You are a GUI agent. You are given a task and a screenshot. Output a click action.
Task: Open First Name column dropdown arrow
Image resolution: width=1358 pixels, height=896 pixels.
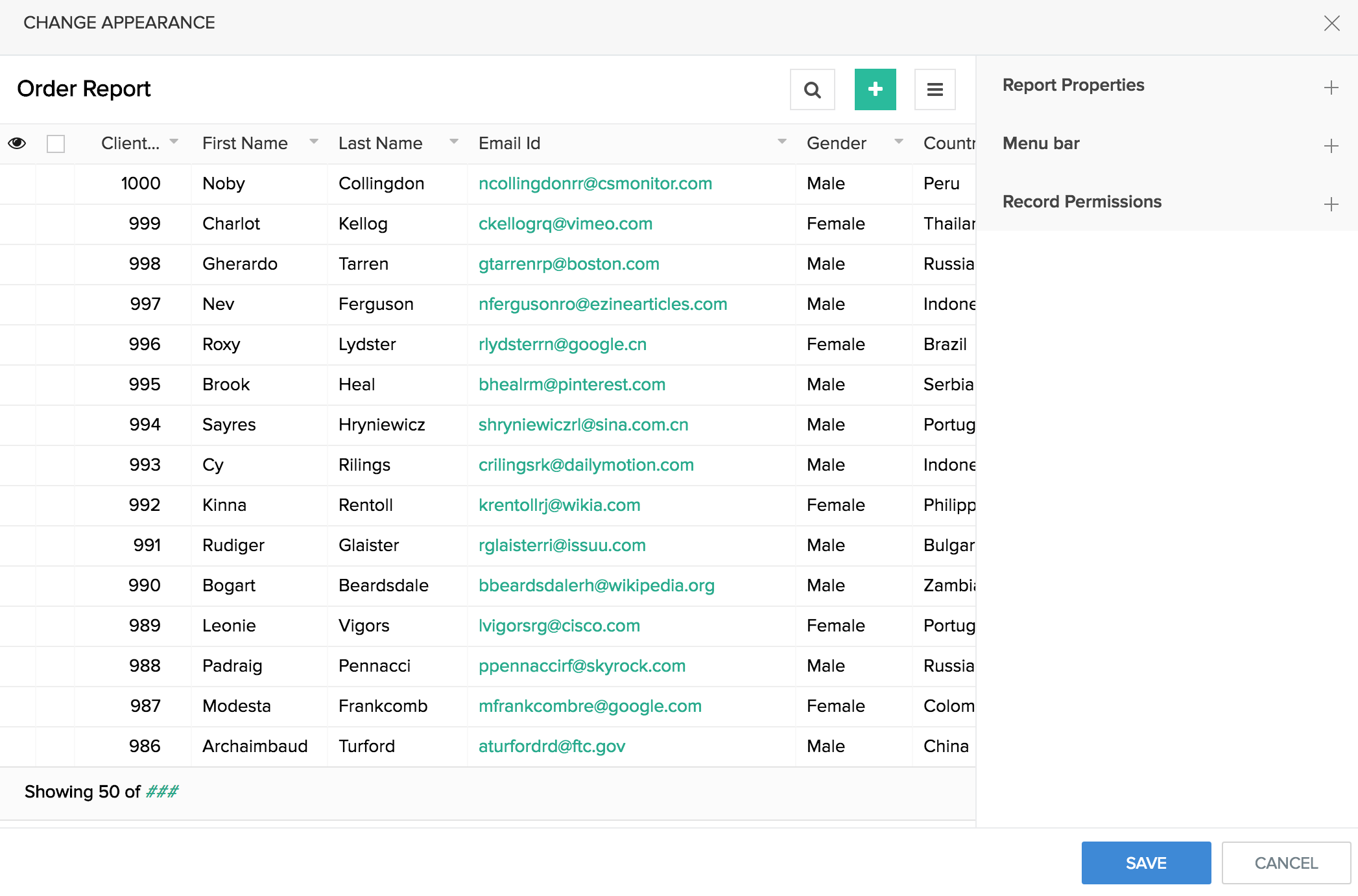[x=314, y=141]
